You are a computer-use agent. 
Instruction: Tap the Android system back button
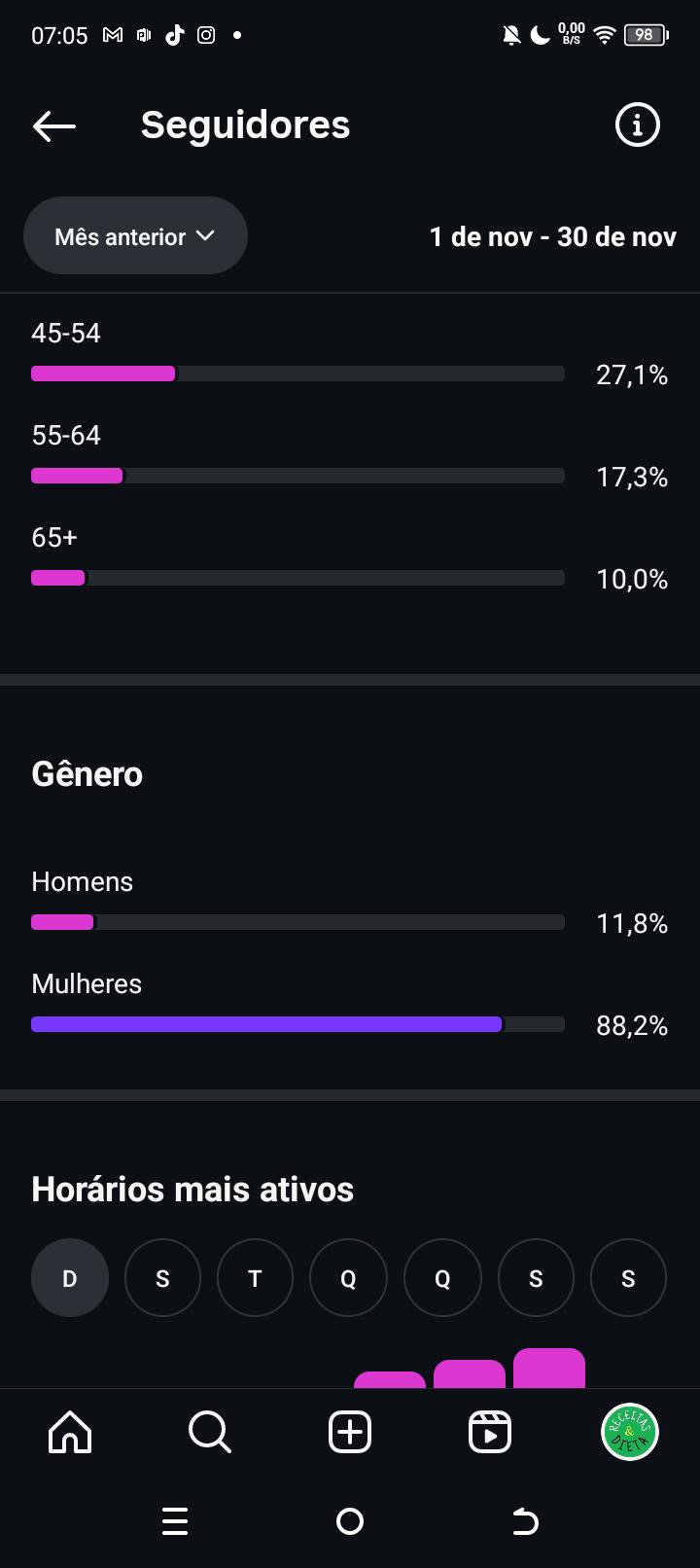click(x=525, y=1520)
